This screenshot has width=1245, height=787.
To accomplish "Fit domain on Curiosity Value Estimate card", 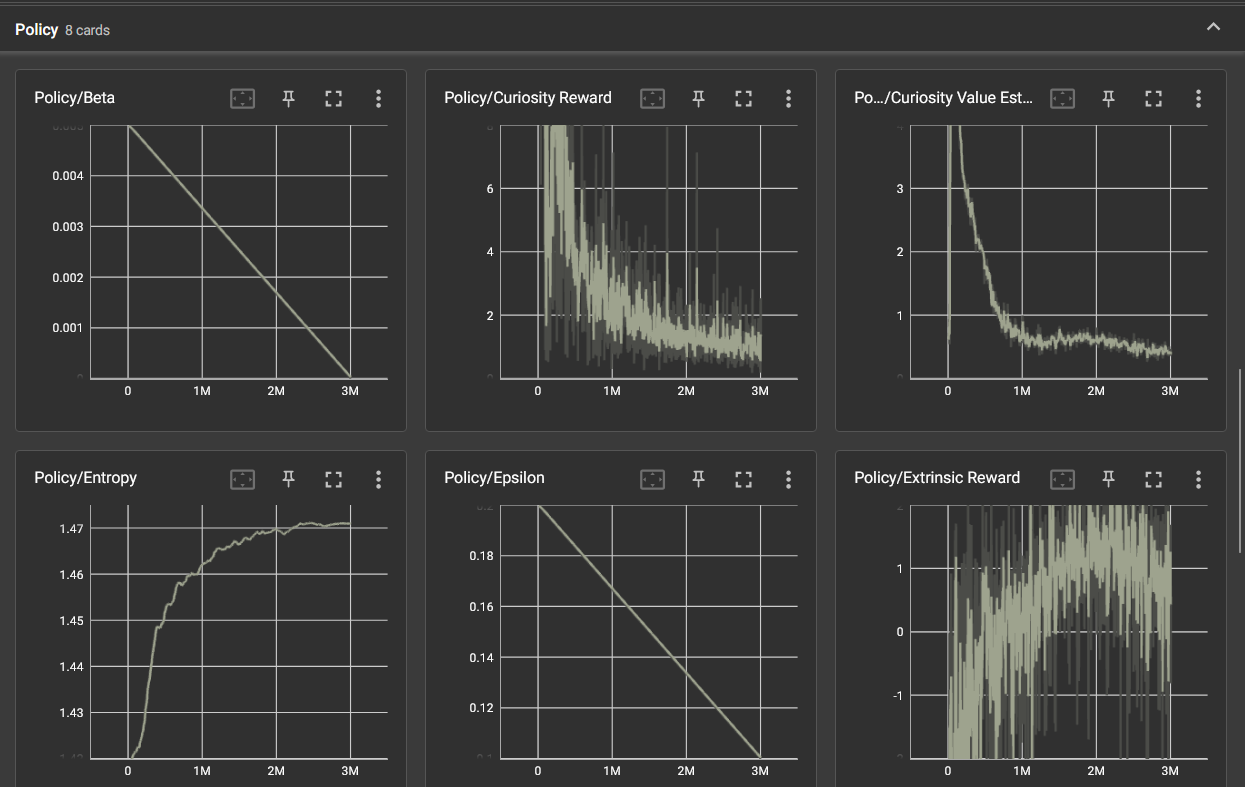I will click(x=1063, y=98).
